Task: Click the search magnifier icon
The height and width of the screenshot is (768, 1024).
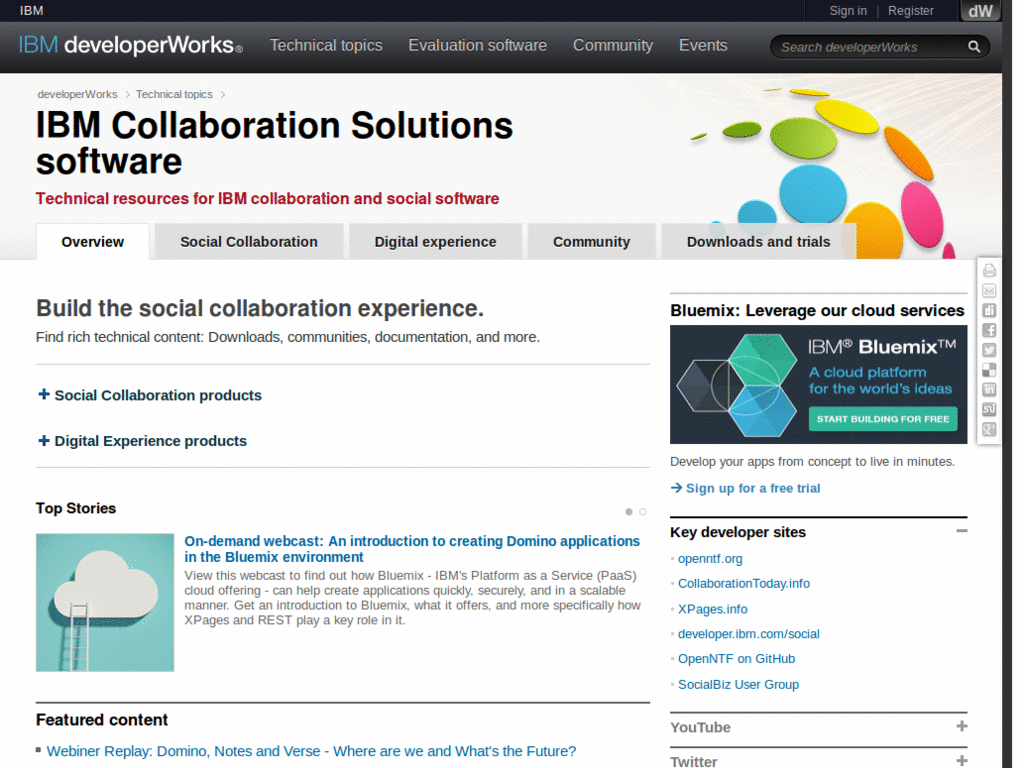Action: [974, 47]
